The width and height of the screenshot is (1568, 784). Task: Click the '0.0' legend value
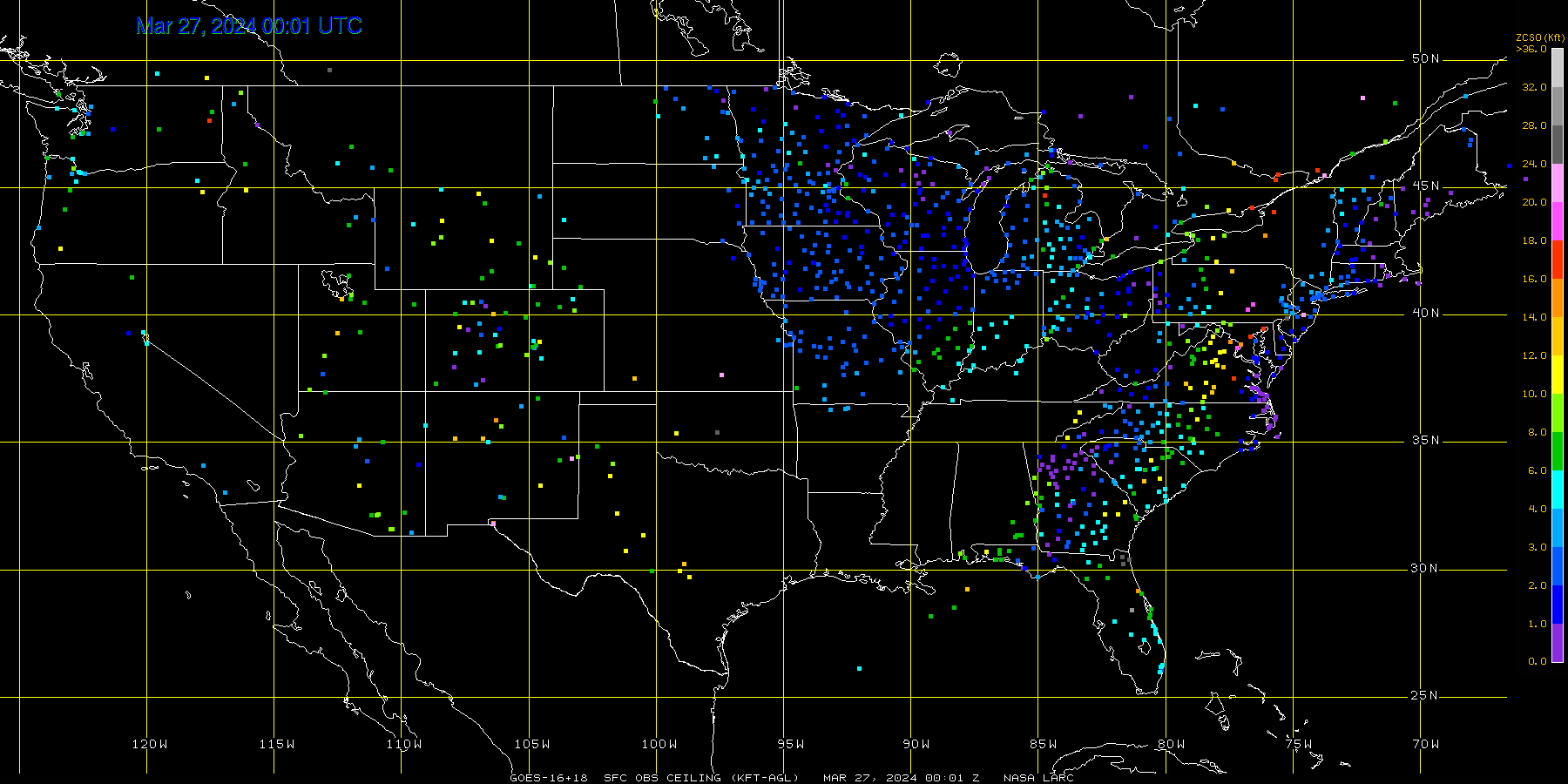(x=1538, y=661)
